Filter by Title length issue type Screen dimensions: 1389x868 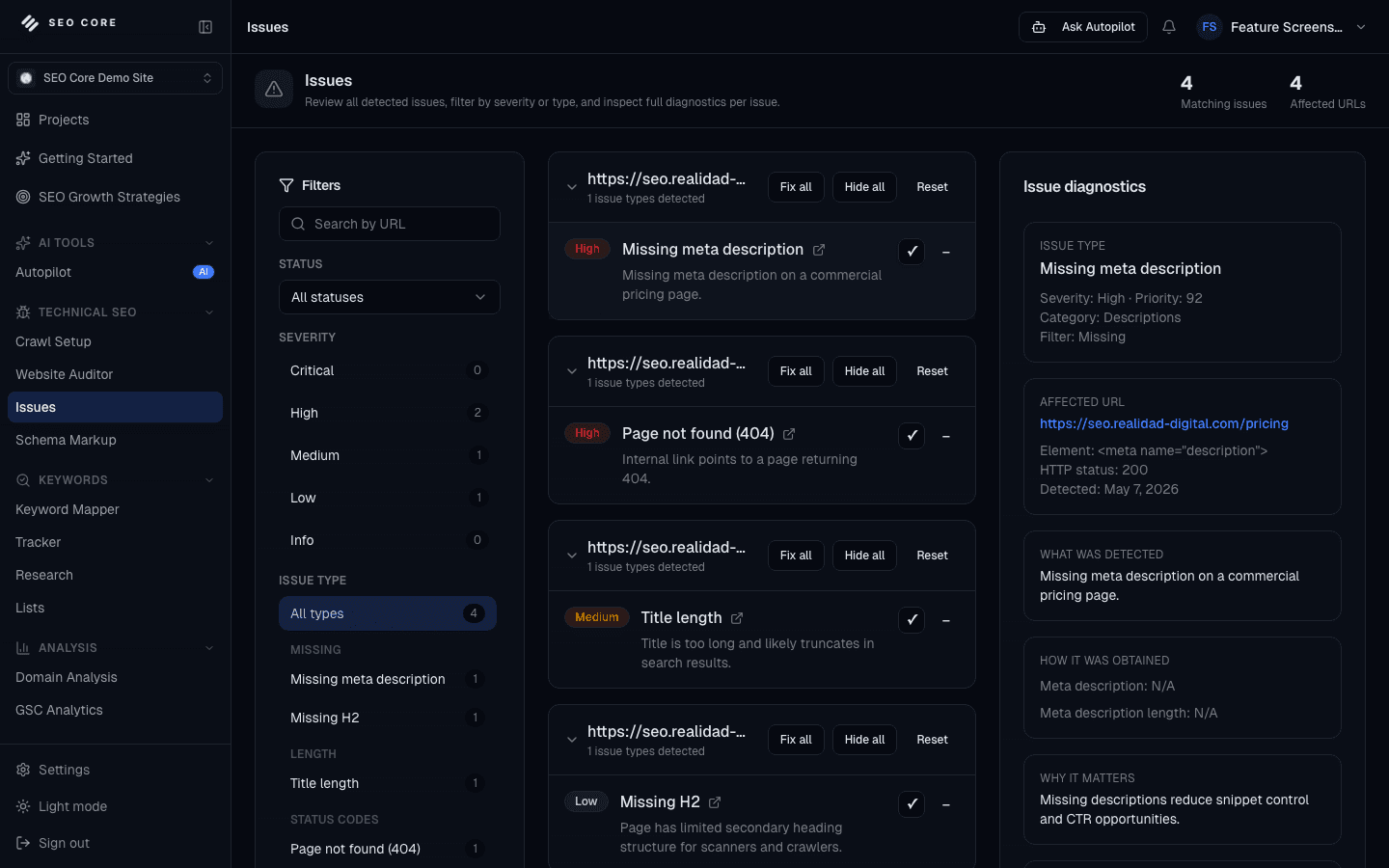tap(388, 783)
